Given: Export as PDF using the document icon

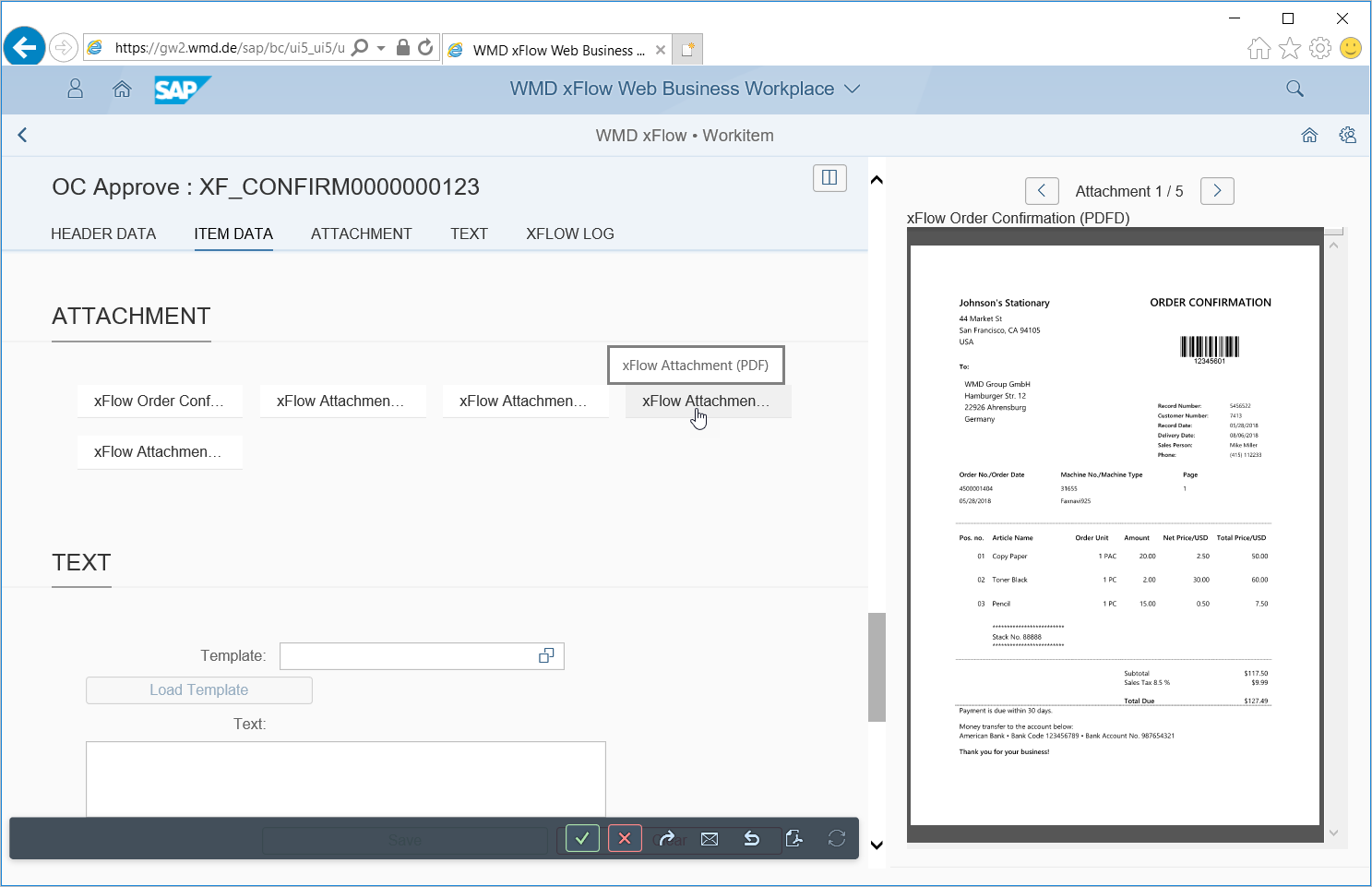Looking at the screenshot, I should (x=794, y=838).
